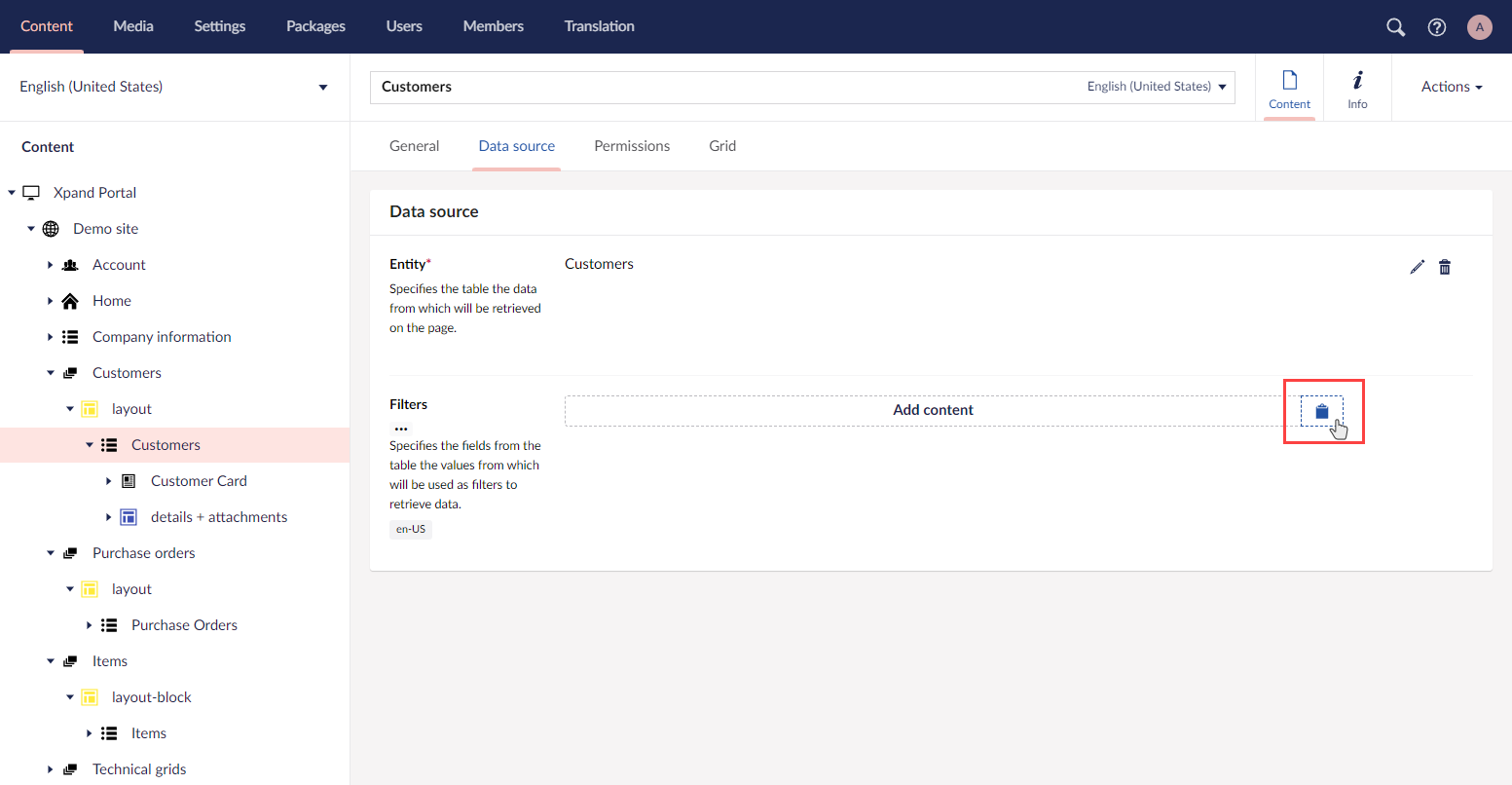Open the Info app icon
This screenshot has height=785, width=1512.
[x=1357, y=88]
